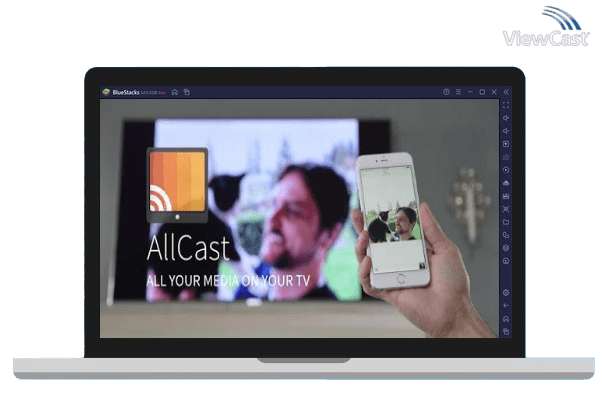
Task: Open the settings gear in the sidebar
Action: pos(506,292)
